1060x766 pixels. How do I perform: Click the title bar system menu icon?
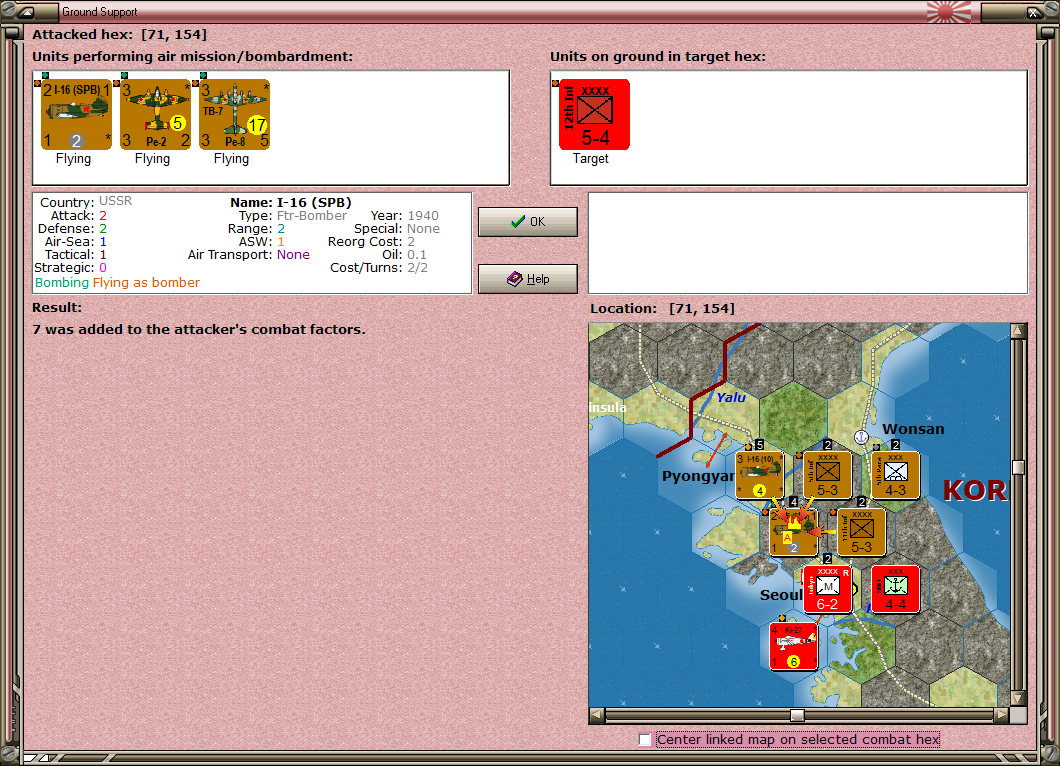28,11
